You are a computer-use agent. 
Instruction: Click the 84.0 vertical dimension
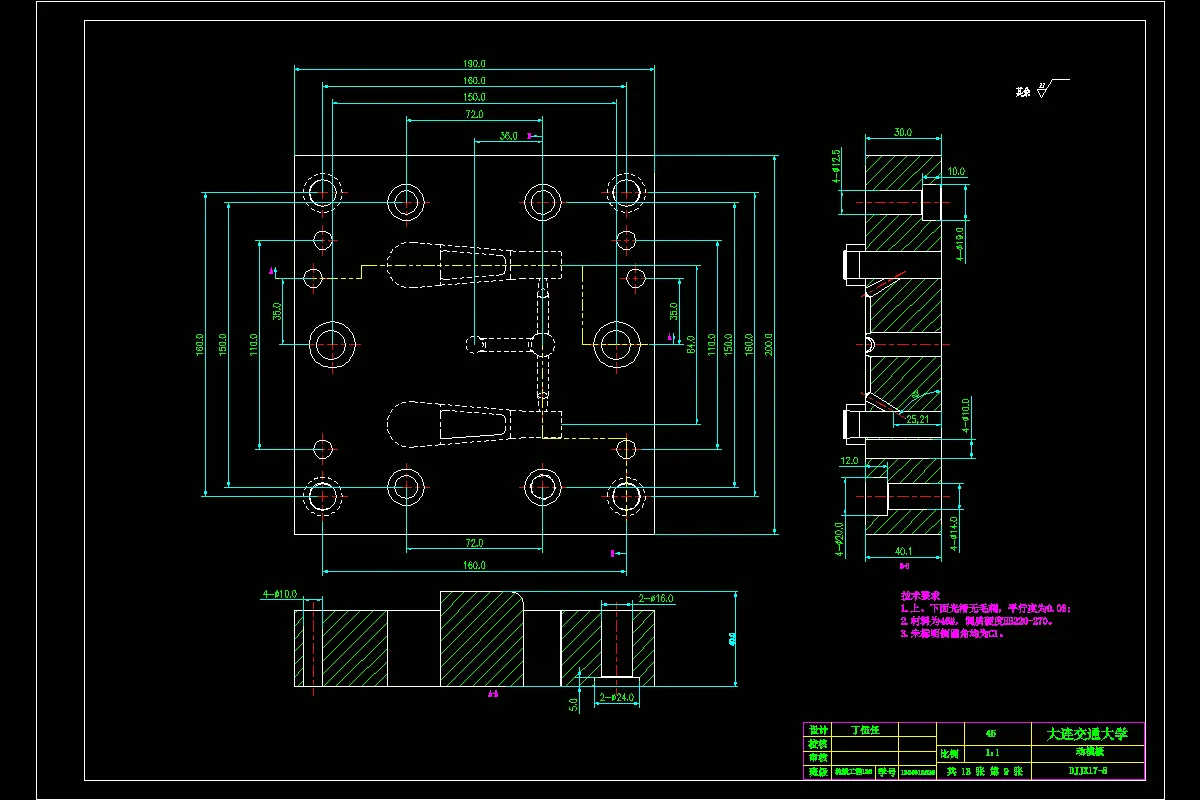click(691, 344)
